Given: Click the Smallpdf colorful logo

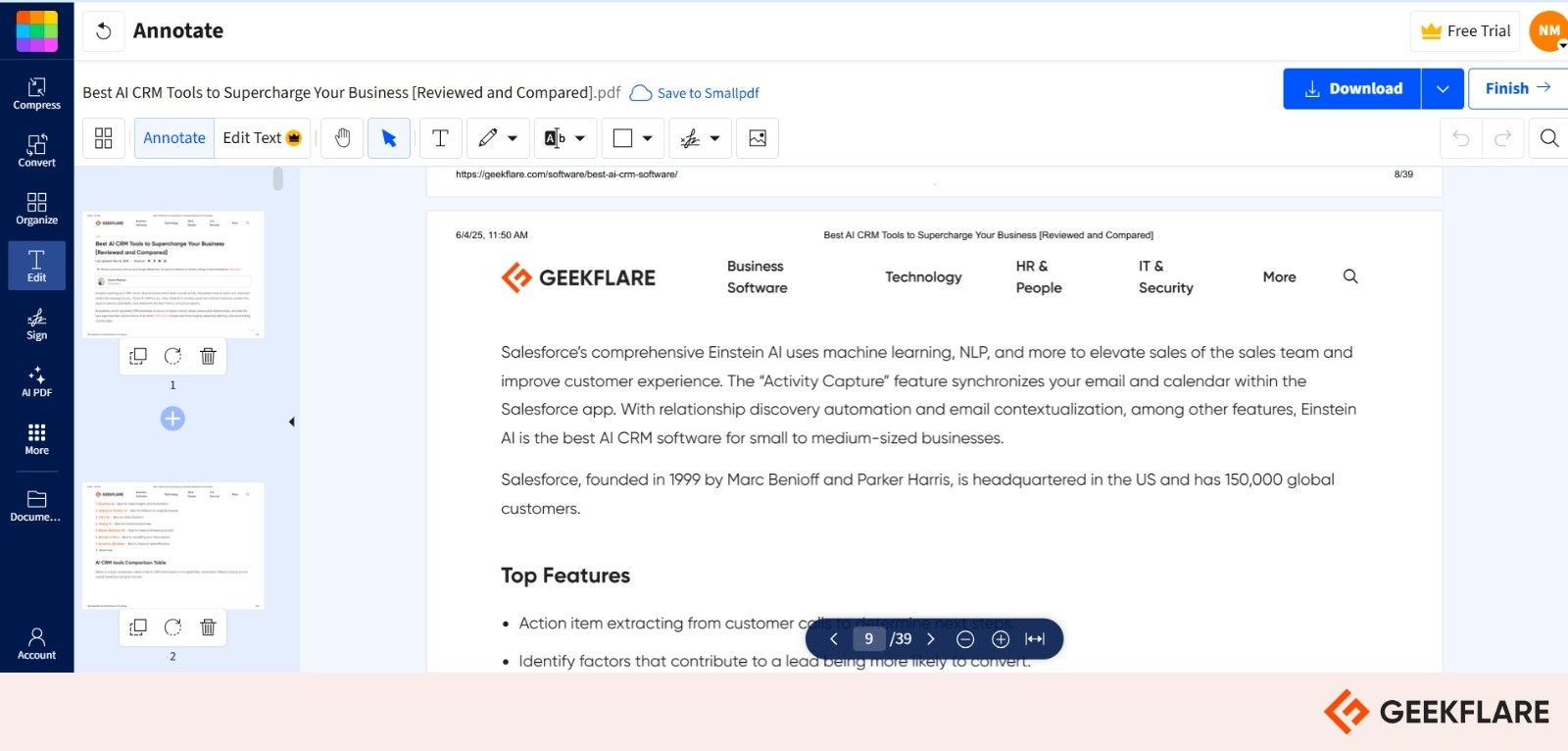Looking at the screenshot, I should tap(37, 30).
